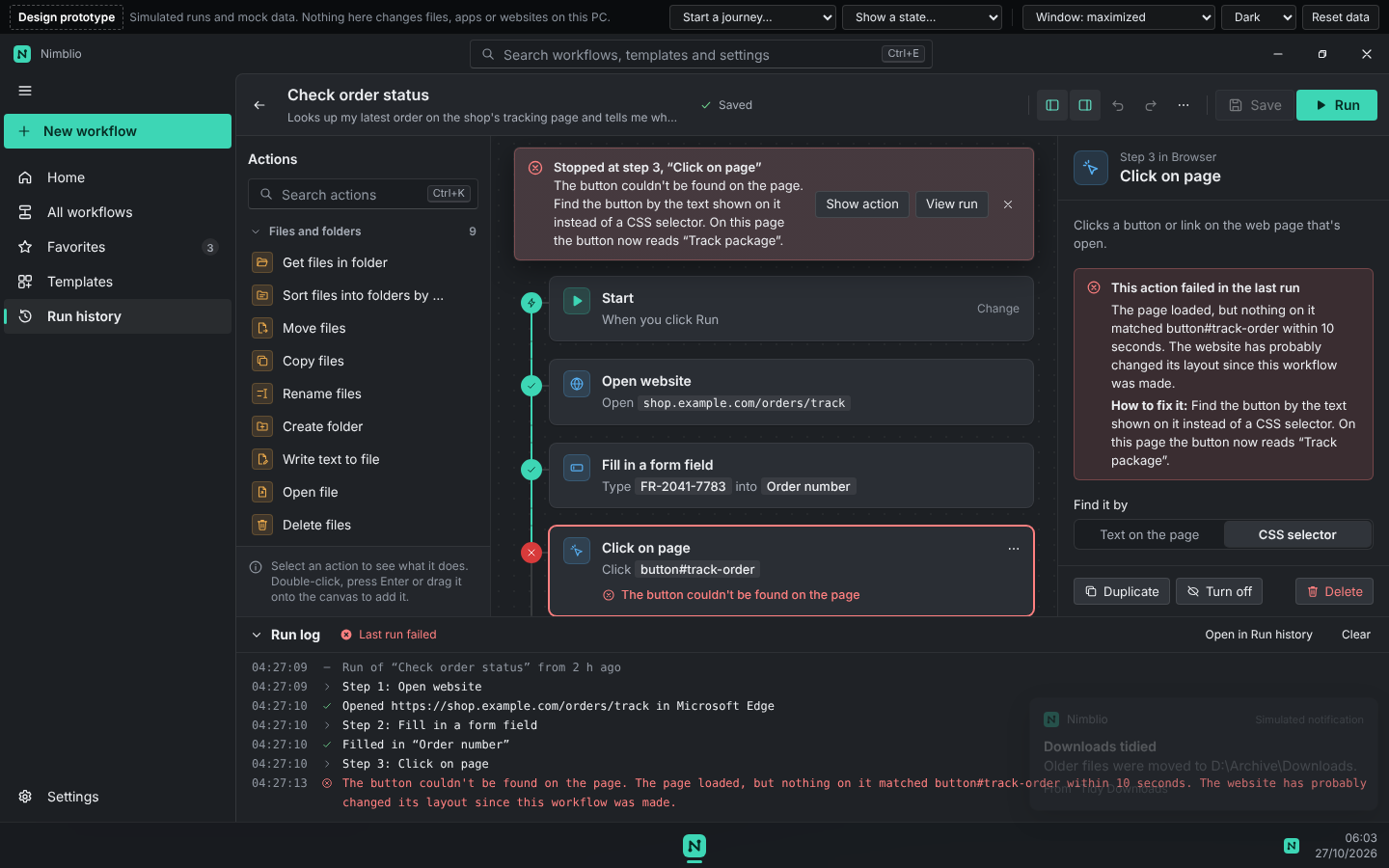The width and height of the screenshot is (1389, 868).
Task: Select the Write text to file action icon
Action: [262, 459]
